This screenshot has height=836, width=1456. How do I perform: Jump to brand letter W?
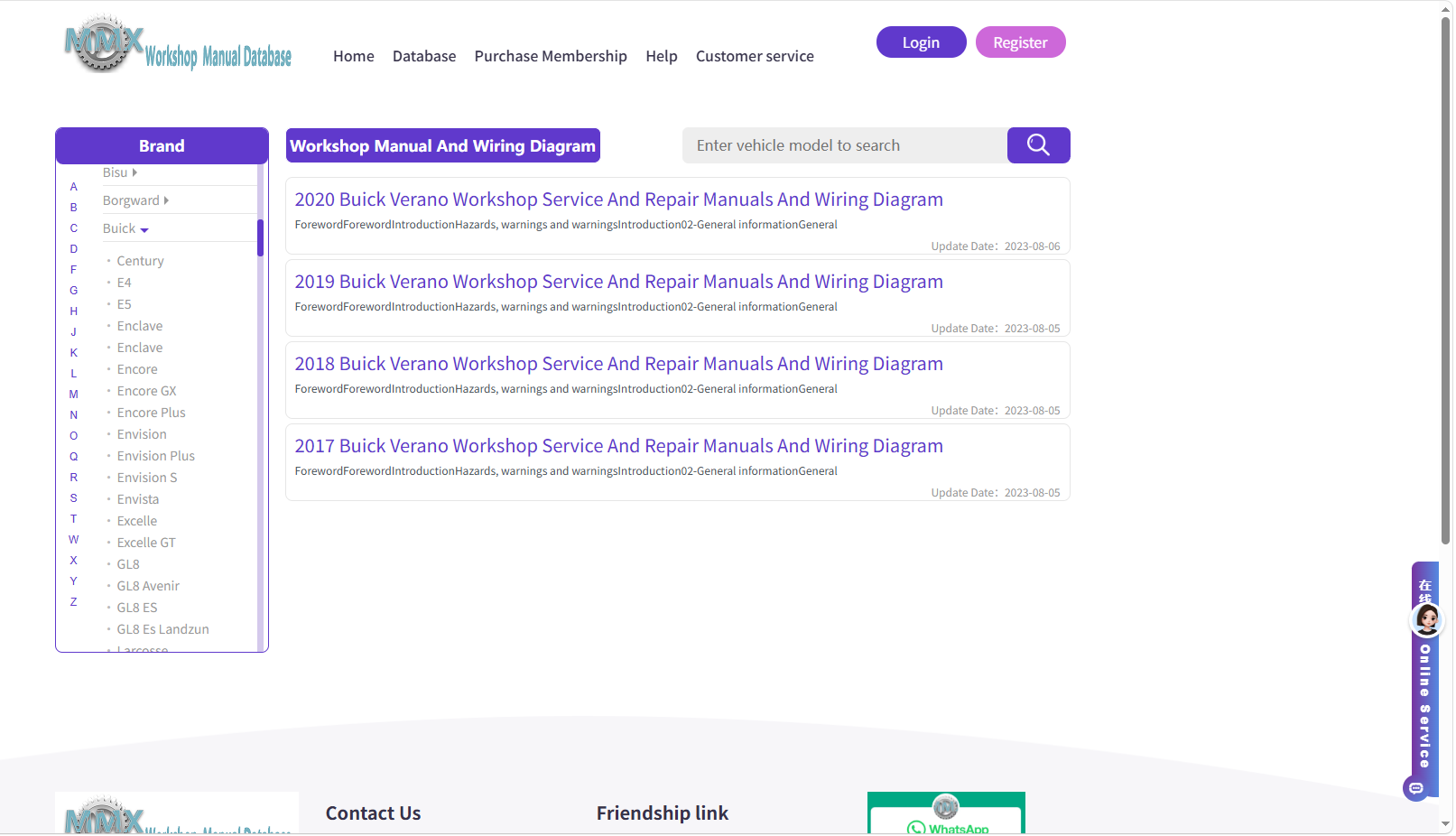pos(74,540)
